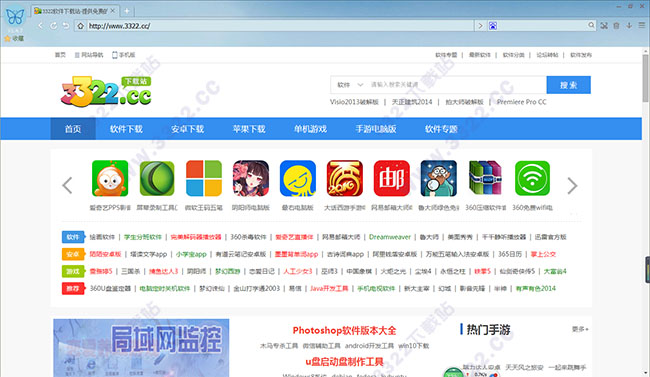Open the 阴阳师电脑版 anime girl icon

(x=250, y=178)
